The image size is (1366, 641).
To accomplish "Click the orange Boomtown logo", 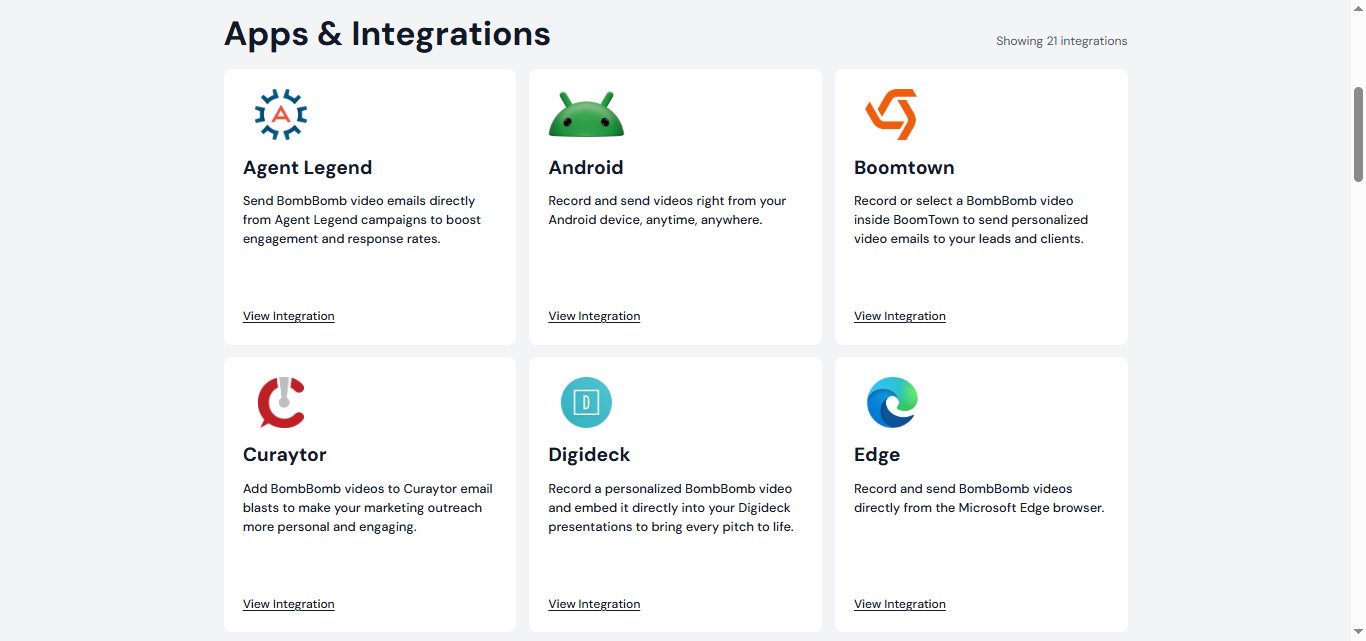I will (x=891, y=114).
